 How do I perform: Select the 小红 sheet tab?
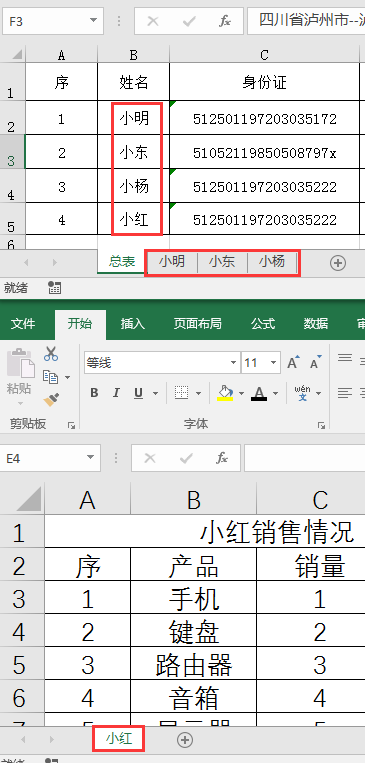[119, 739]
